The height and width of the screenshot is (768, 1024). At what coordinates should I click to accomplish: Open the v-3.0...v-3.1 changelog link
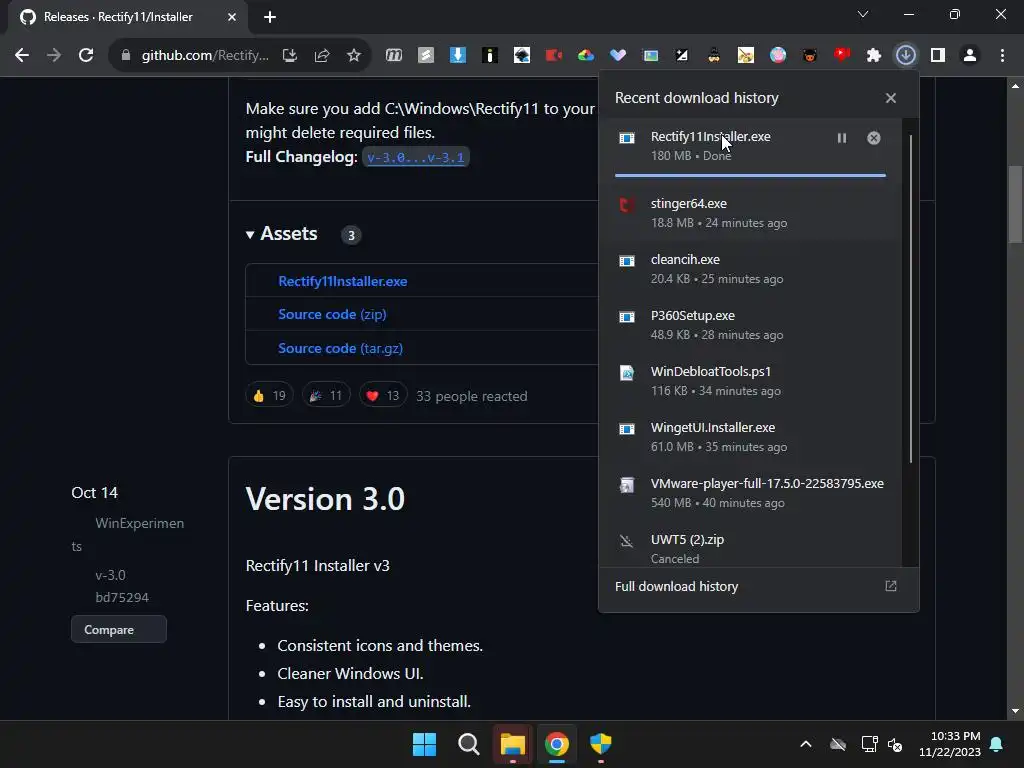[415, 157]
